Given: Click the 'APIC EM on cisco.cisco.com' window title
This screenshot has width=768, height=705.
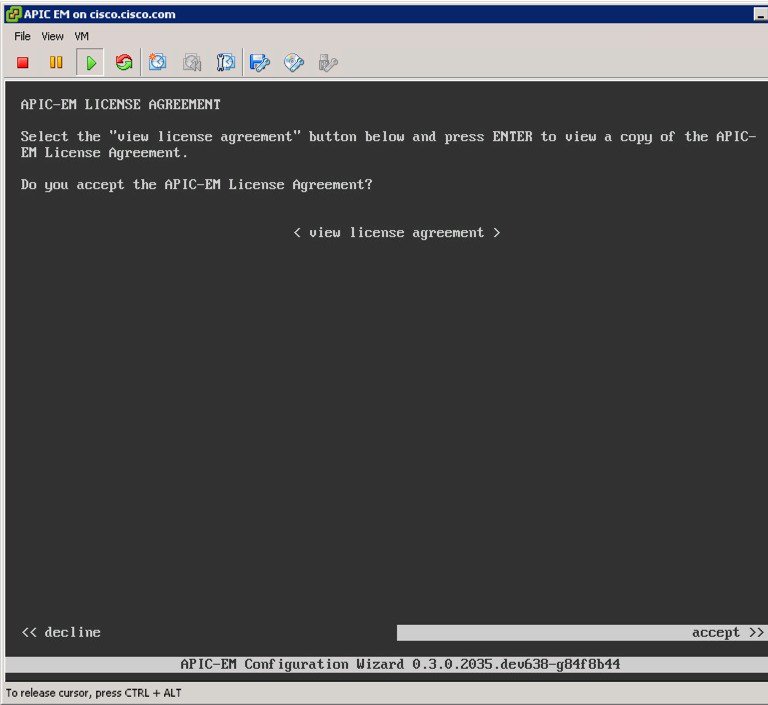Looking at the screenshot, I should (99, 14).
